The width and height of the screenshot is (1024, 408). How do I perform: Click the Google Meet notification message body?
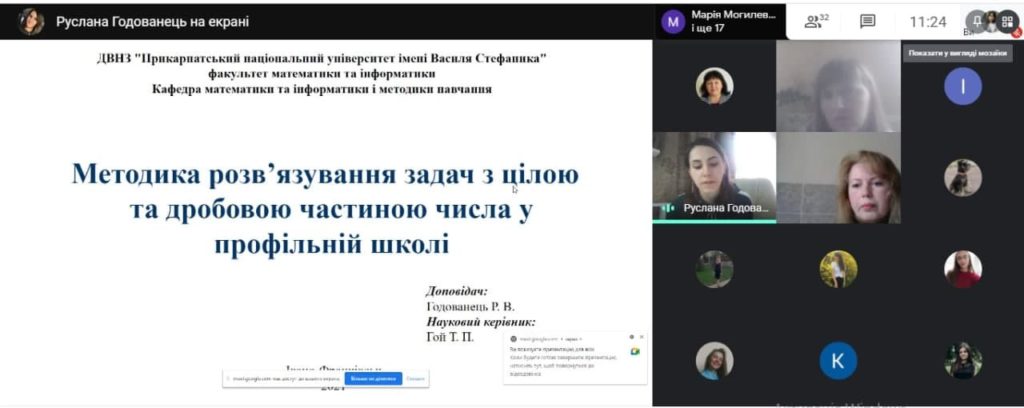point(563,362)
